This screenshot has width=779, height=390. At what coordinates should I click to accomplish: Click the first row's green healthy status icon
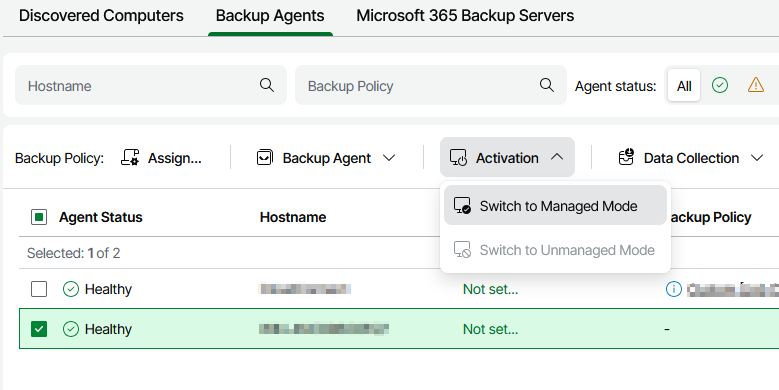pos(71,289)
